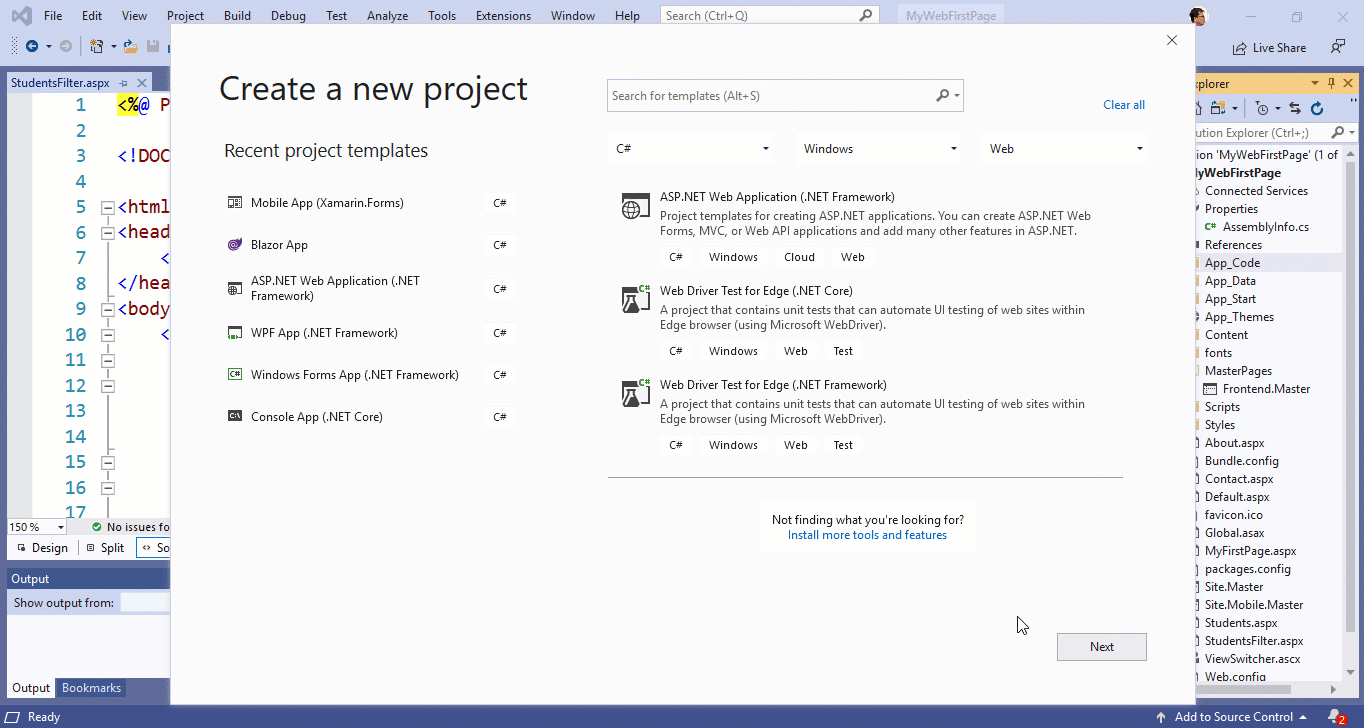This screenshot has width=1364, height=728.
Task: Collapse the html element on line 5
Action: pyautogui.click(x=108, y=208)
